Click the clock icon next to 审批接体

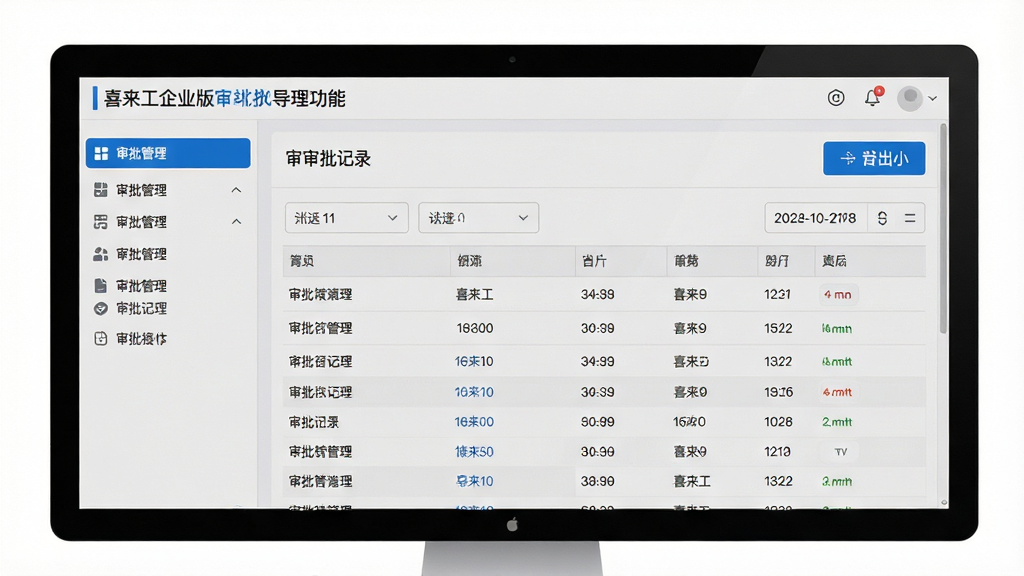point(101,338)
